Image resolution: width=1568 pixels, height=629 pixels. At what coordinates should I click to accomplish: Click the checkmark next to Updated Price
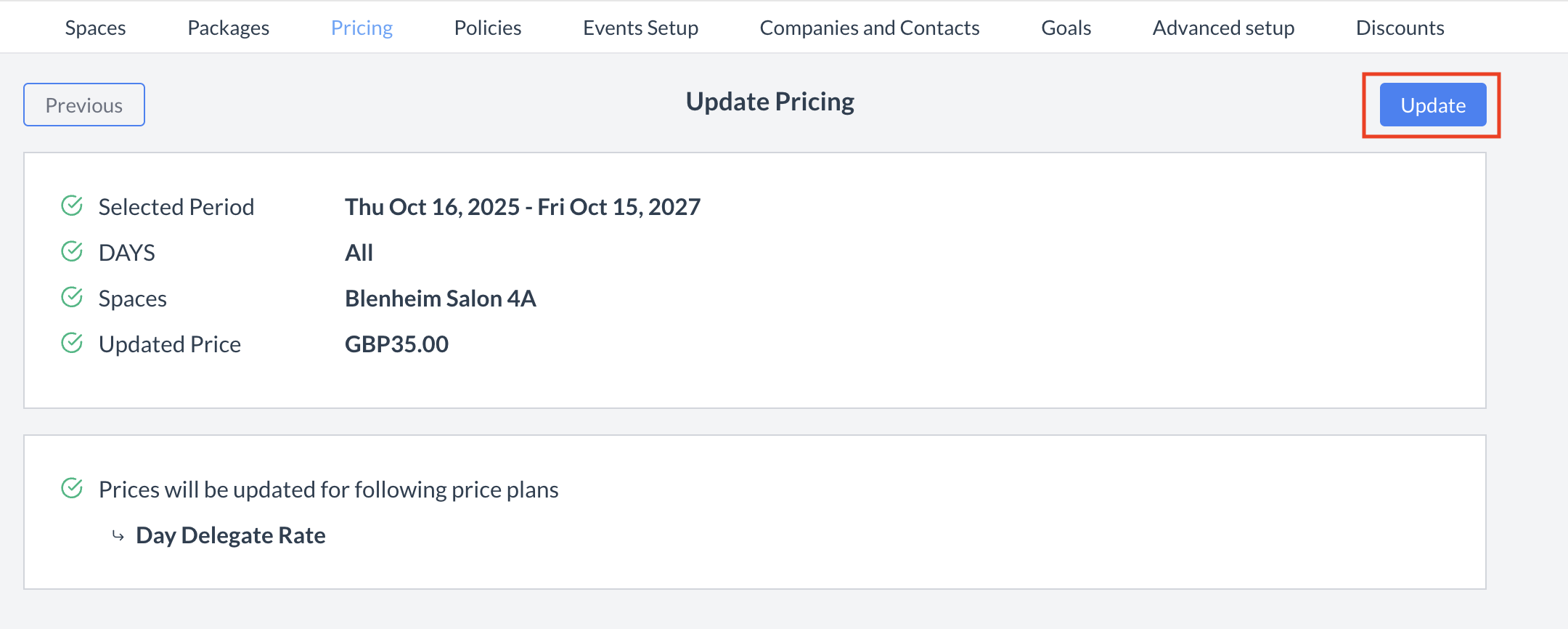click(x=71, y=343)
